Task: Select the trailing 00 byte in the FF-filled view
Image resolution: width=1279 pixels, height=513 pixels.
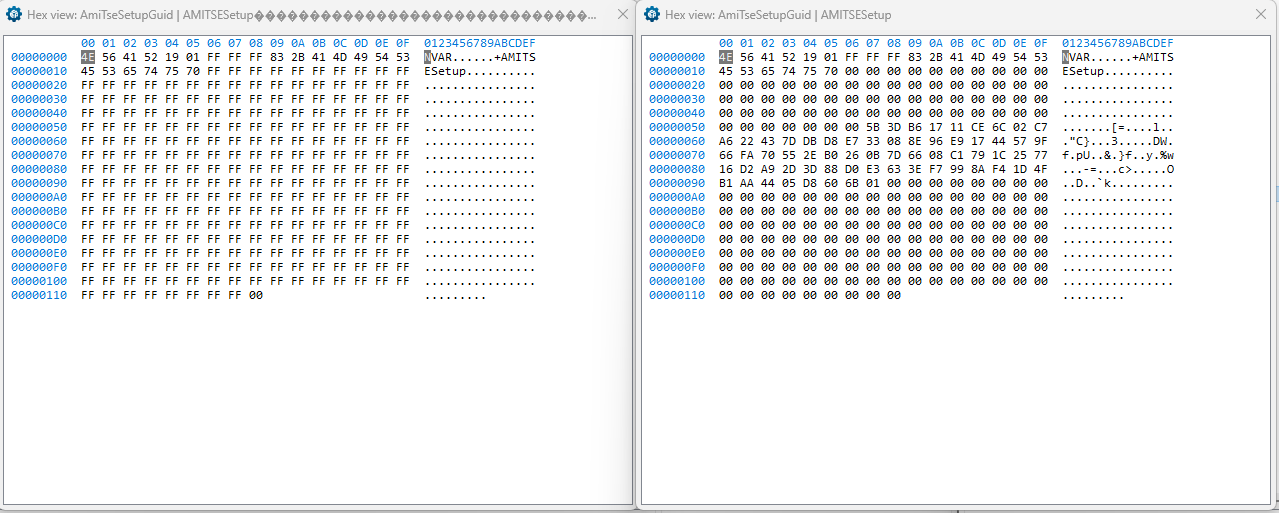Action: [x=256, y=295]
